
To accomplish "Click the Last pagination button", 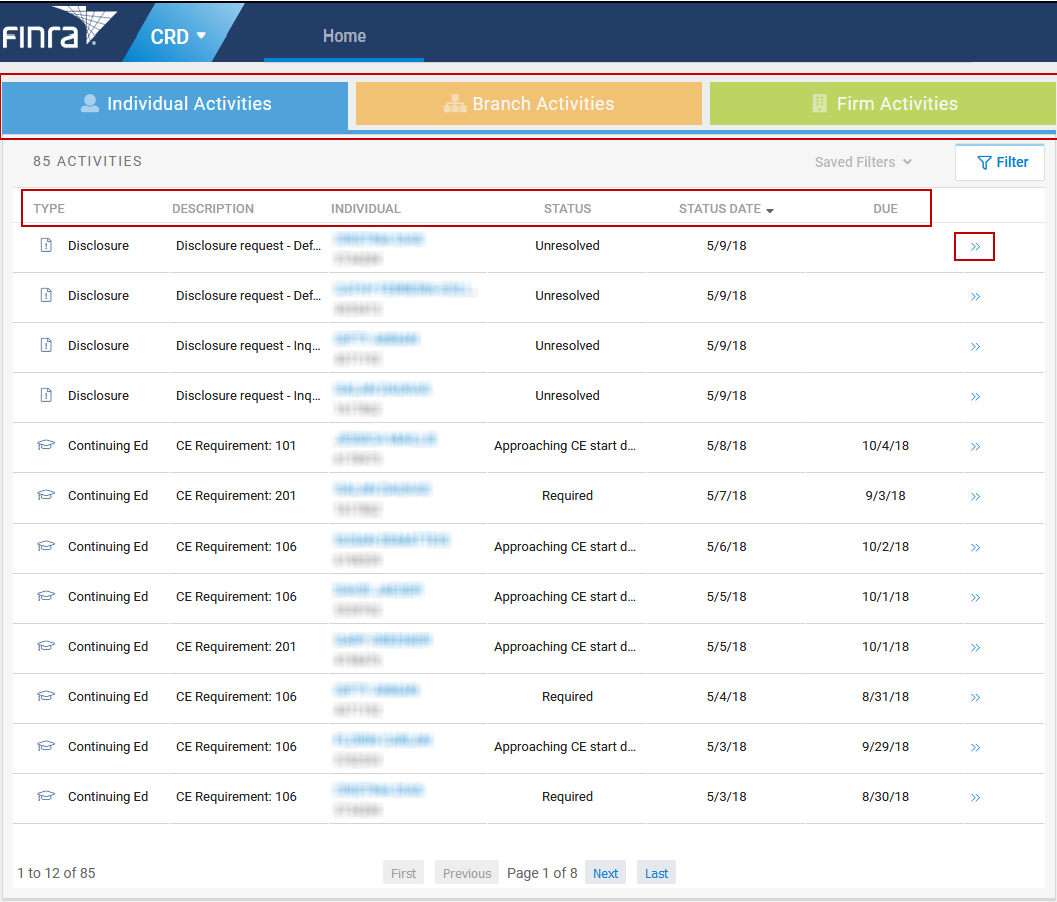I will 656,872.
